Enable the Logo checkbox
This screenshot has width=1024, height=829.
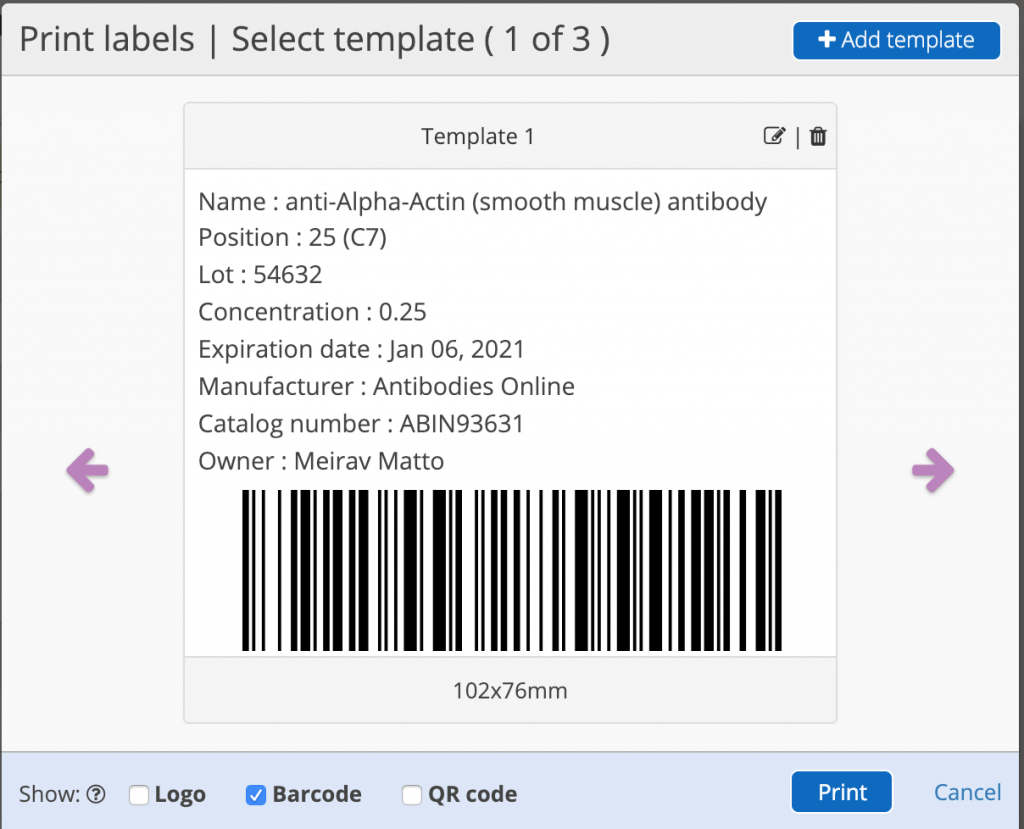(x=138, y=795)
